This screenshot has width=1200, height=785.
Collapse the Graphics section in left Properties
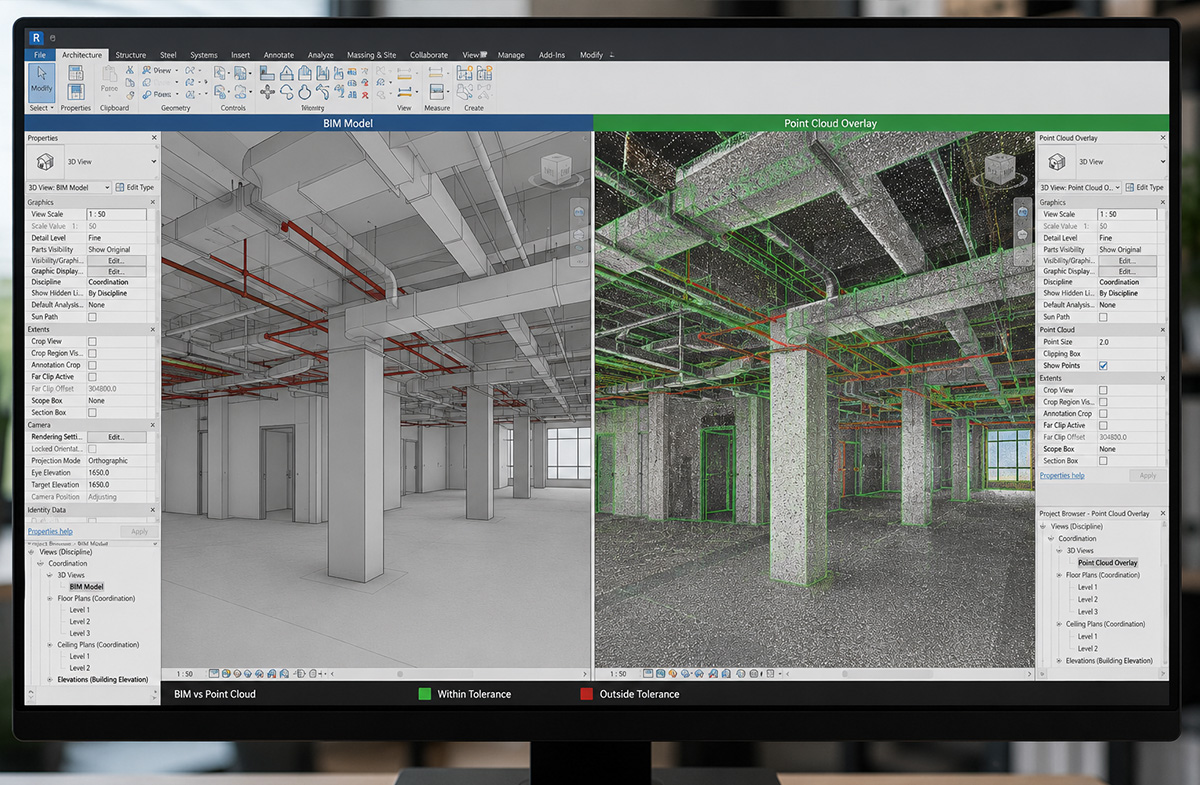[155, 202]
